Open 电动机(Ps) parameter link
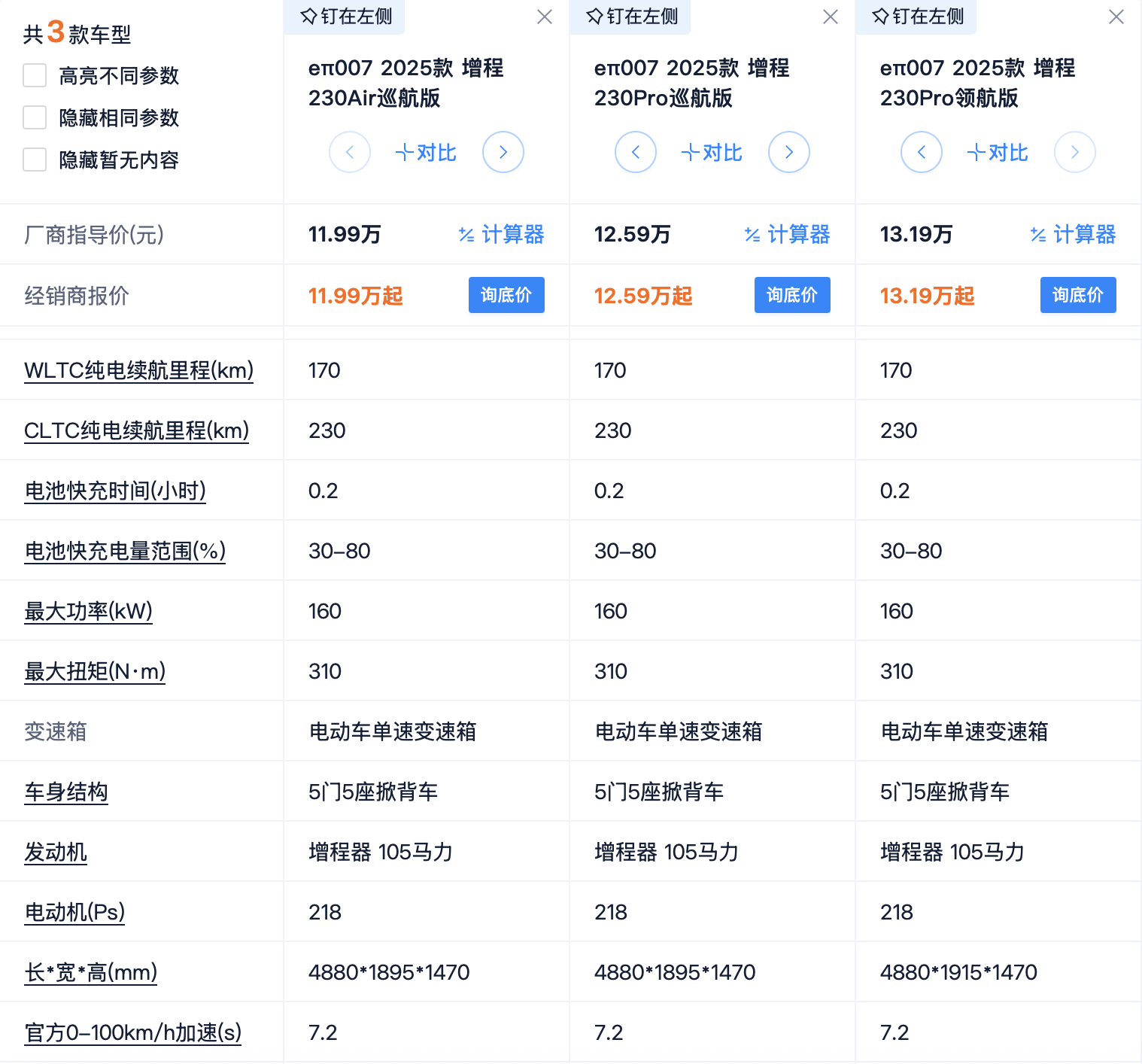Image resolution: width=1142 pixels, height=1064 pixels. pyautogui.click(x=74, y=912)
